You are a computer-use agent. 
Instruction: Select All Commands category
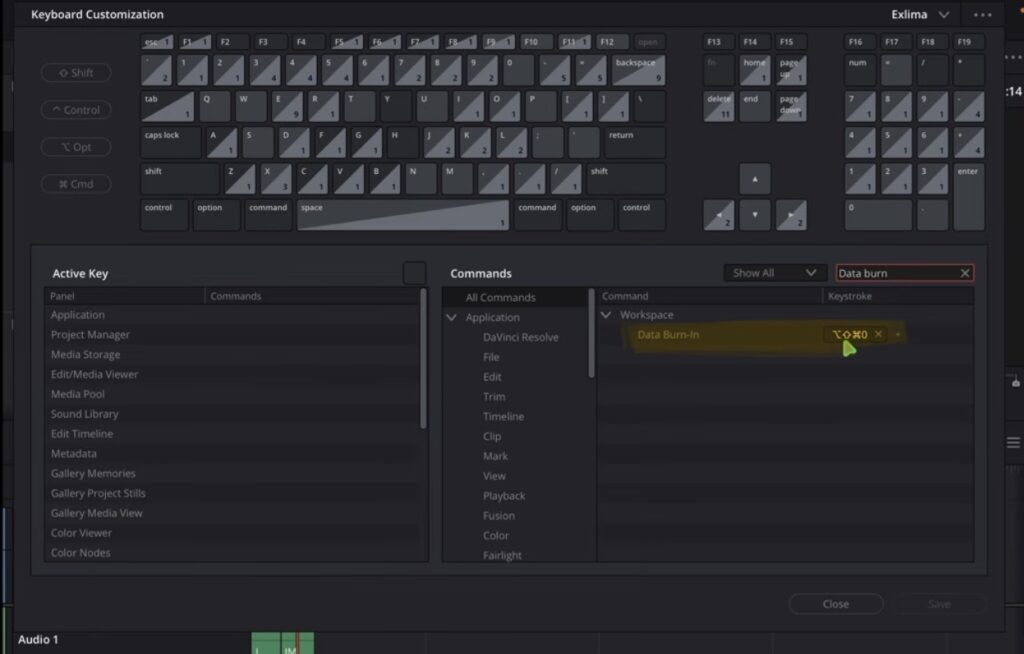500,297
